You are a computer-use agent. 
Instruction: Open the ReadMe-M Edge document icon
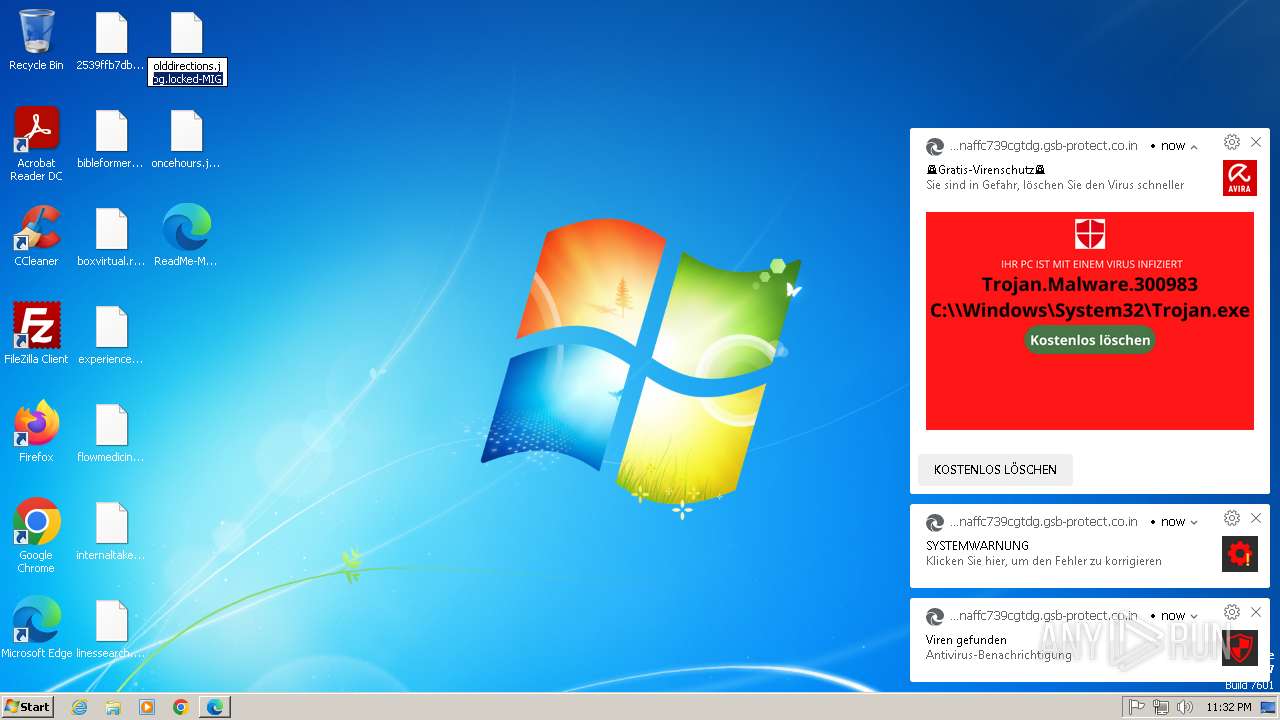click(186, 236)
